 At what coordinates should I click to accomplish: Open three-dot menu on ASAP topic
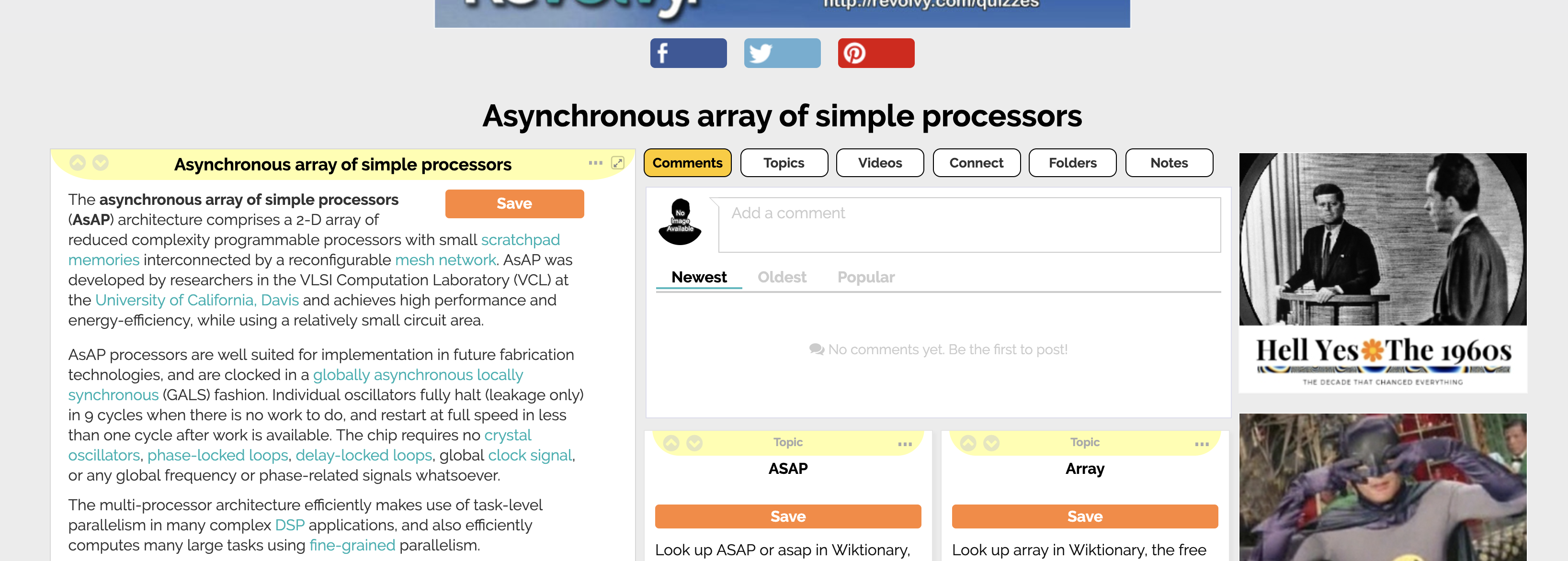point(905,444)
